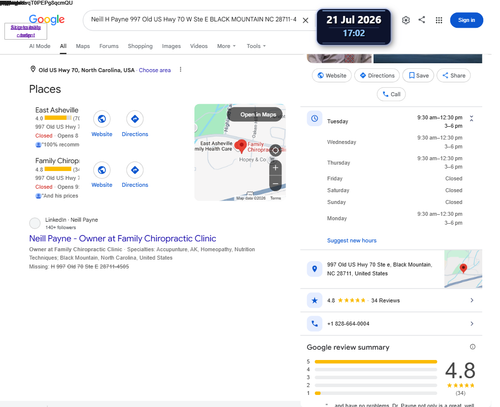Save the business with Save button
500x407 pixels.
click(x=418, y=75)
